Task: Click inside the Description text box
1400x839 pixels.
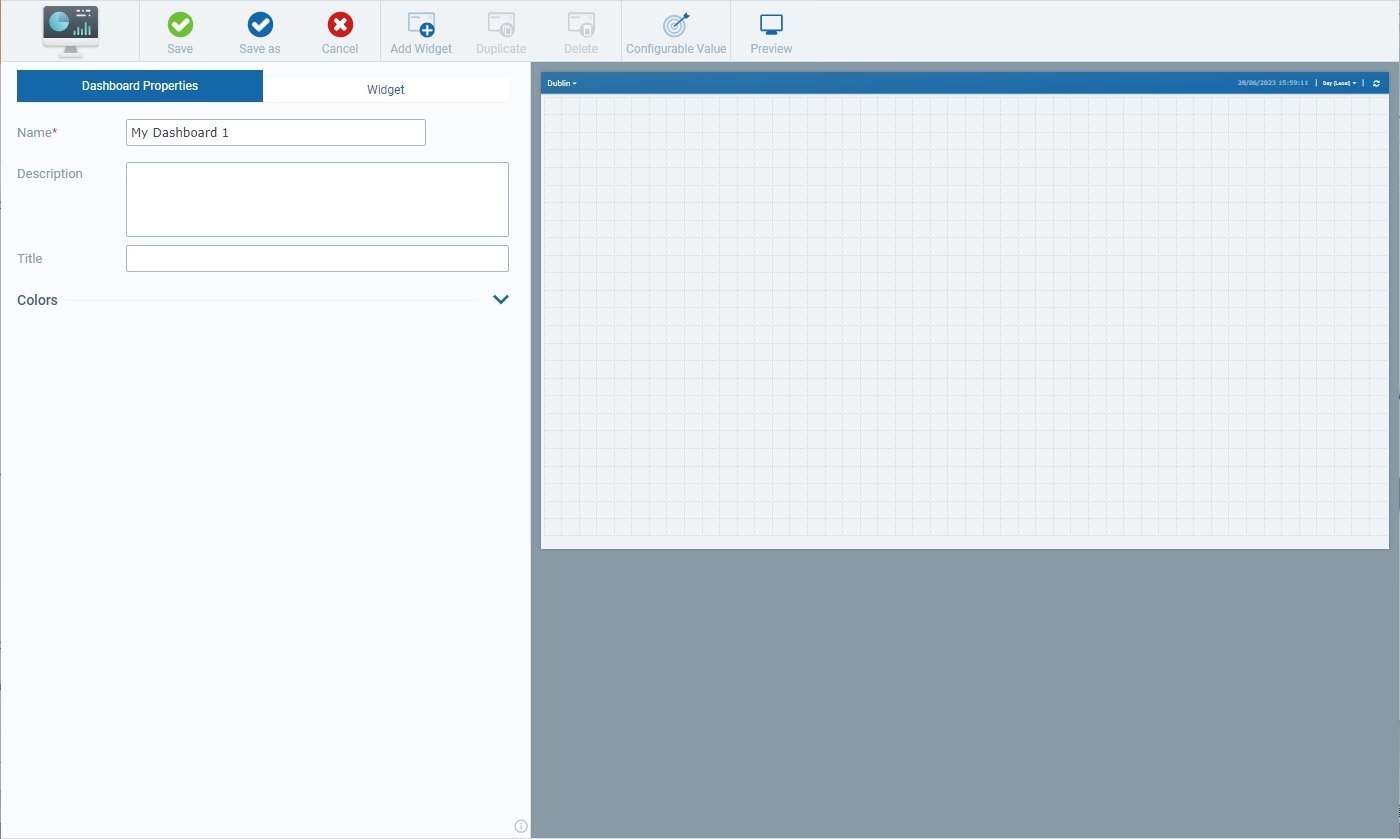Action: click(x=317, y=198)
